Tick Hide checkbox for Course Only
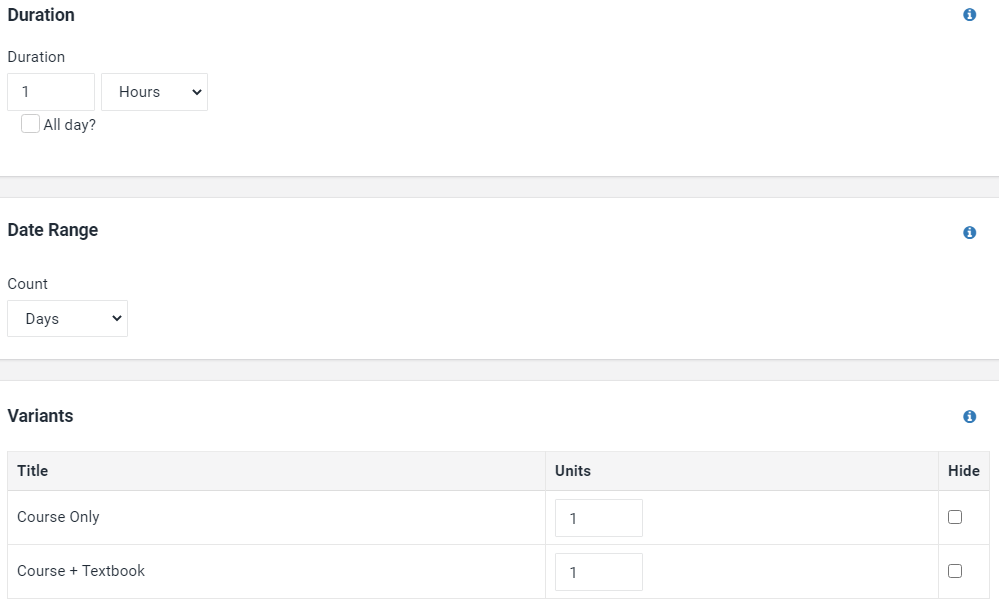This screenshot has height=611, width=999. coord(954,517)
